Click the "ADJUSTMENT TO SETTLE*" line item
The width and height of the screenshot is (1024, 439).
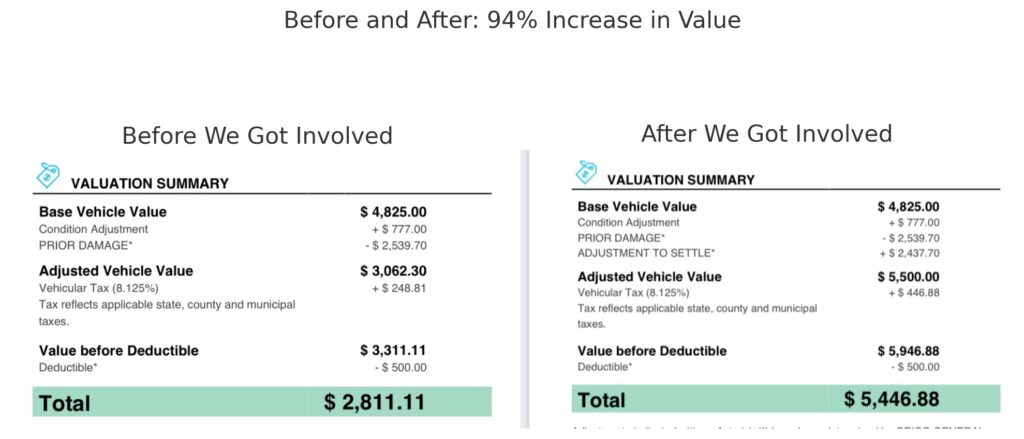coord(646,253)
